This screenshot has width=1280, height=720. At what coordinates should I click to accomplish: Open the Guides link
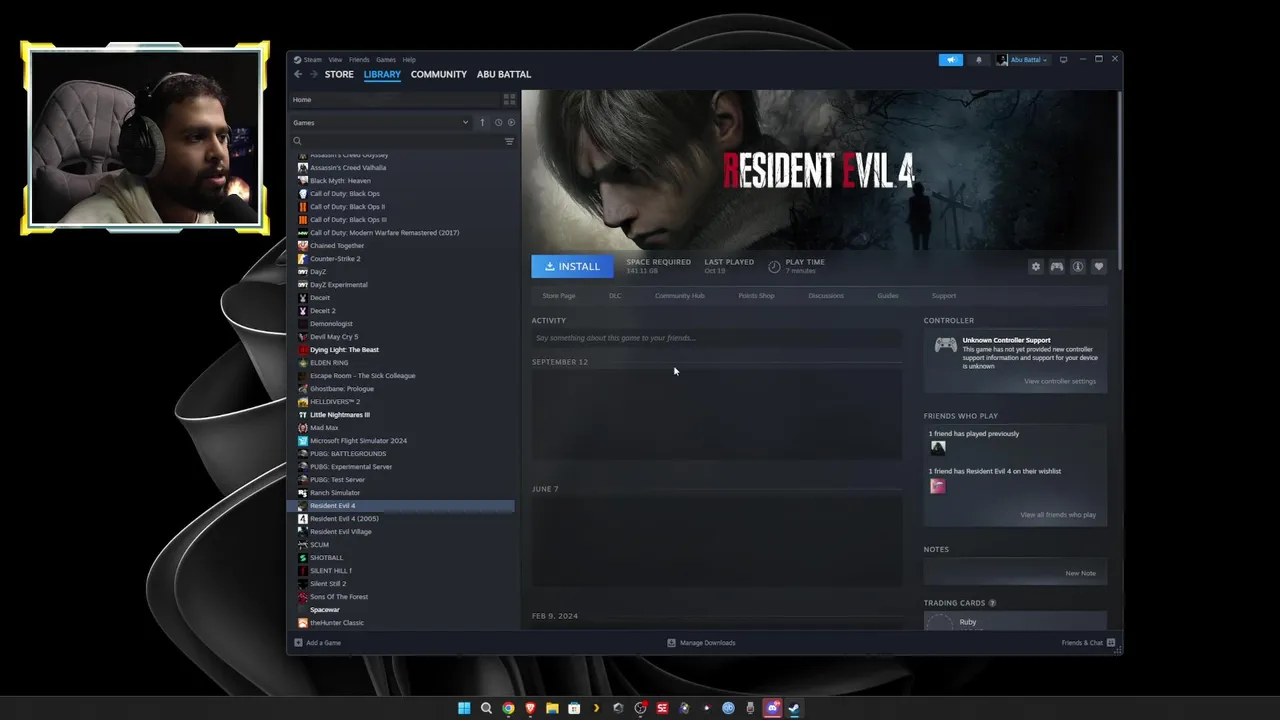(x=888, y=296)
